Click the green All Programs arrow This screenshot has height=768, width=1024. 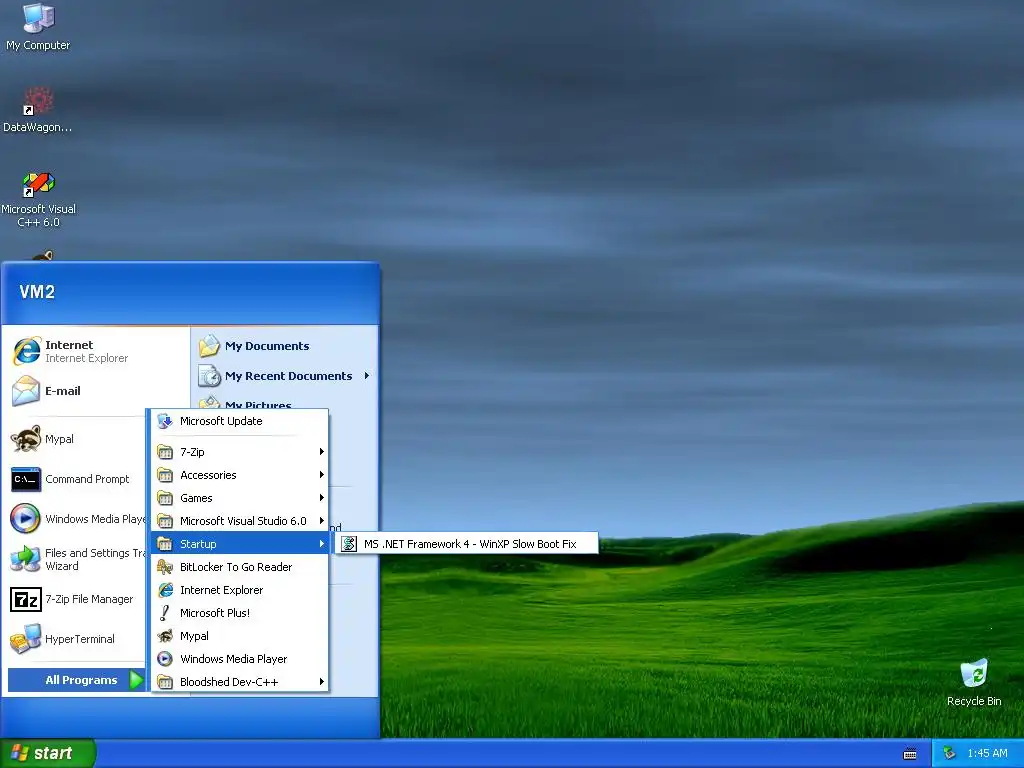(x=136, y=680)
